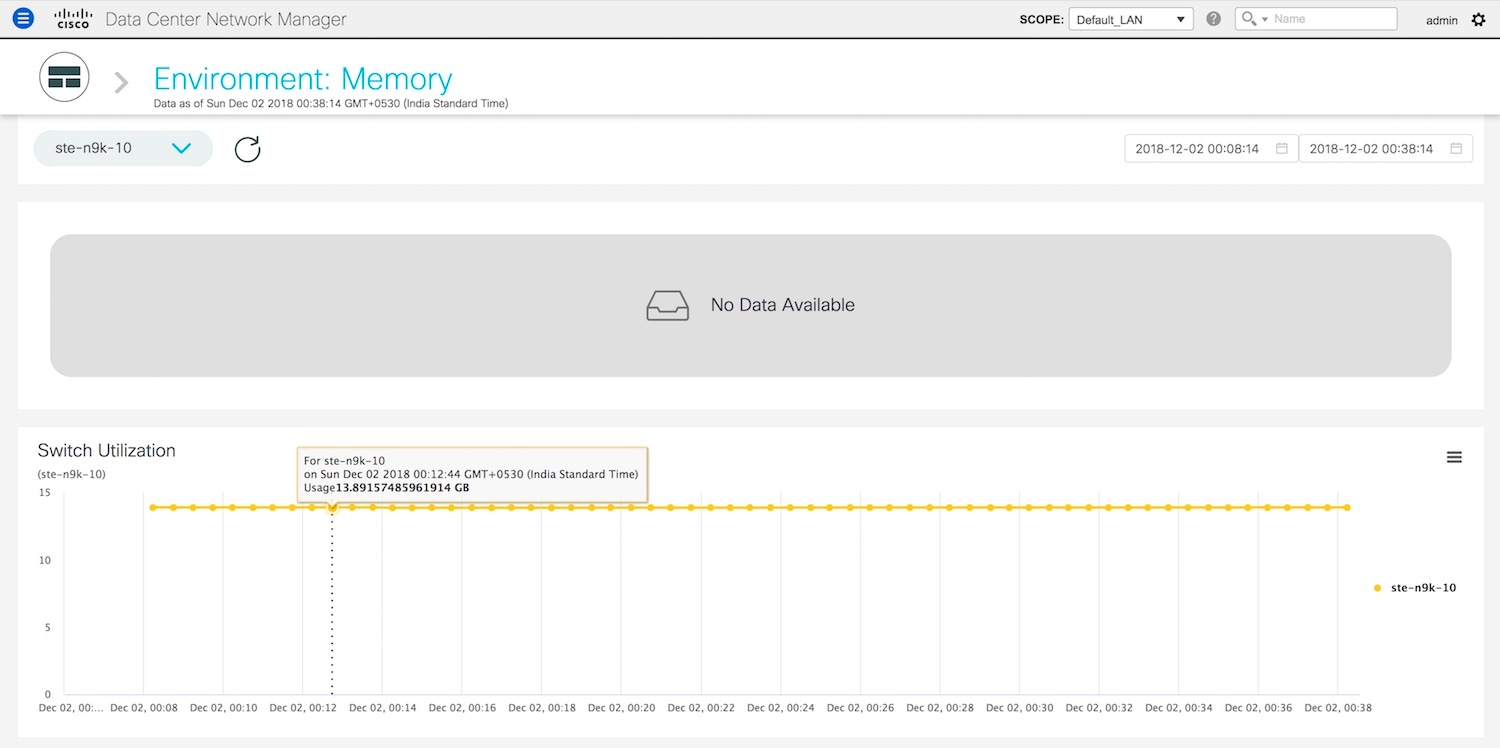Image resolution: width=1500 pixels, height=748 pixels.
Task: Click the end date field 2018-12-02 00:38:14
Action: click(x=1371, y=149)
